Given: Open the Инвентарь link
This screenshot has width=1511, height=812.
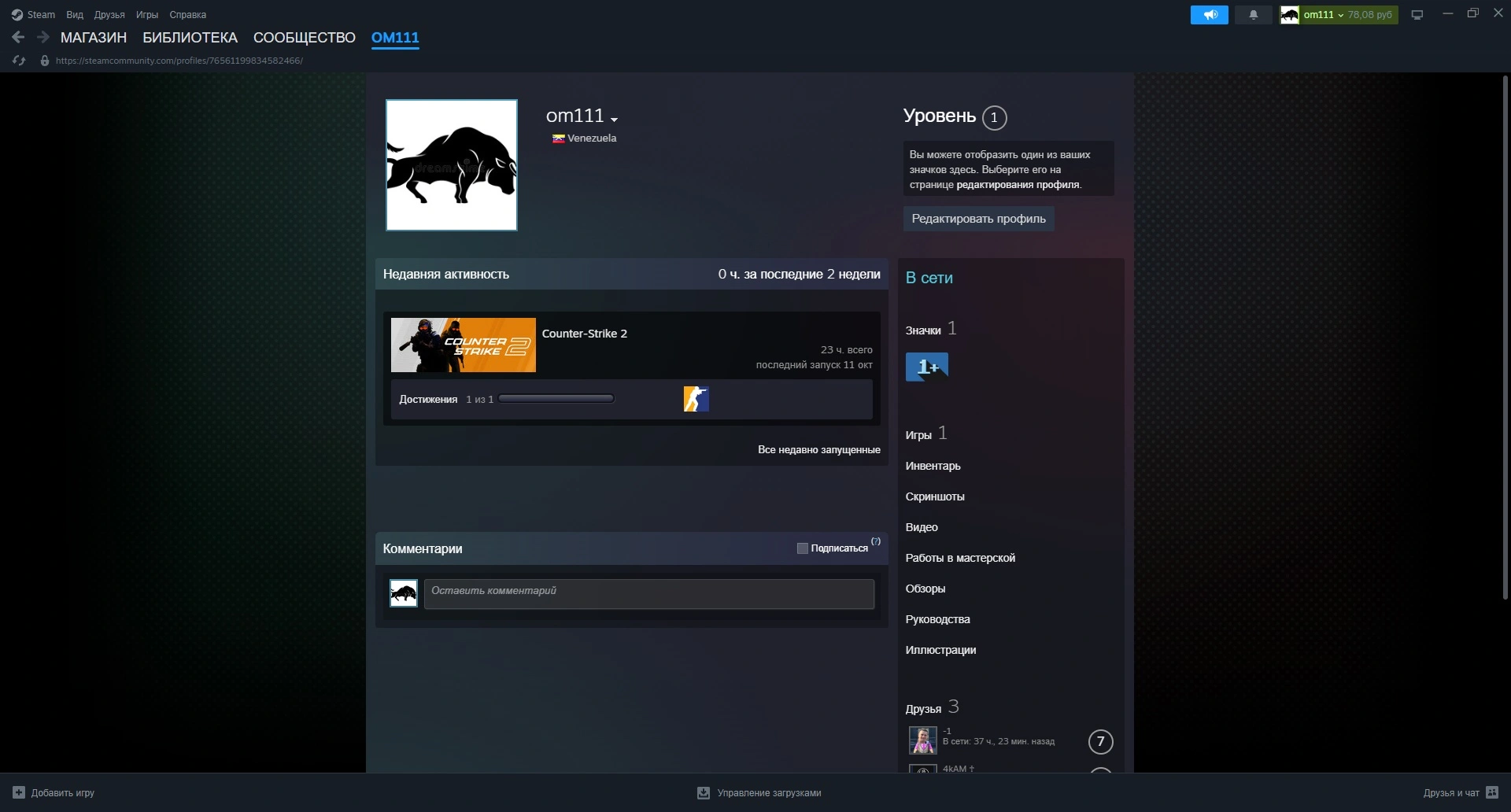Looking at the screenshot, I should 933,466.
